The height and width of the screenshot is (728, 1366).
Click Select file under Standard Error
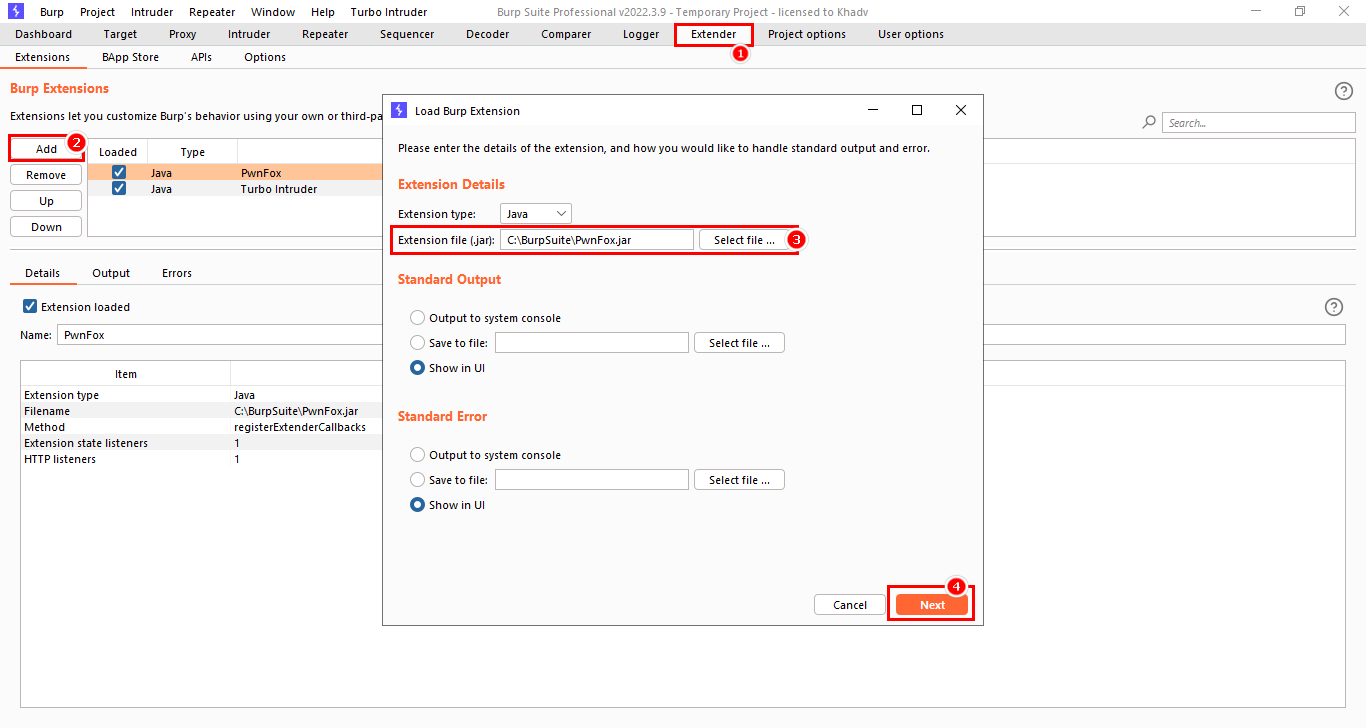[x=739, y=480]
